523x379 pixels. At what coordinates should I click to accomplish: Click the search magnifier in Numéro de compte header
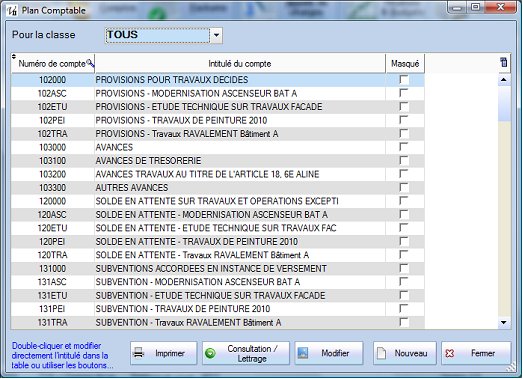pos(90,62)
